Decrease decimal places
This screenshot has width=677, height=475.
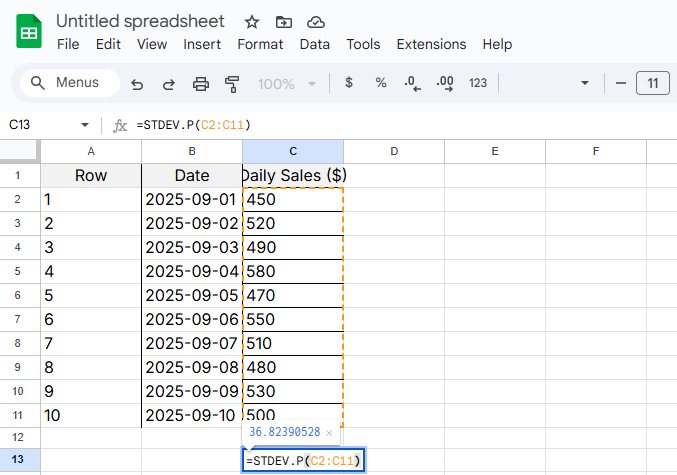coord(412,83)
